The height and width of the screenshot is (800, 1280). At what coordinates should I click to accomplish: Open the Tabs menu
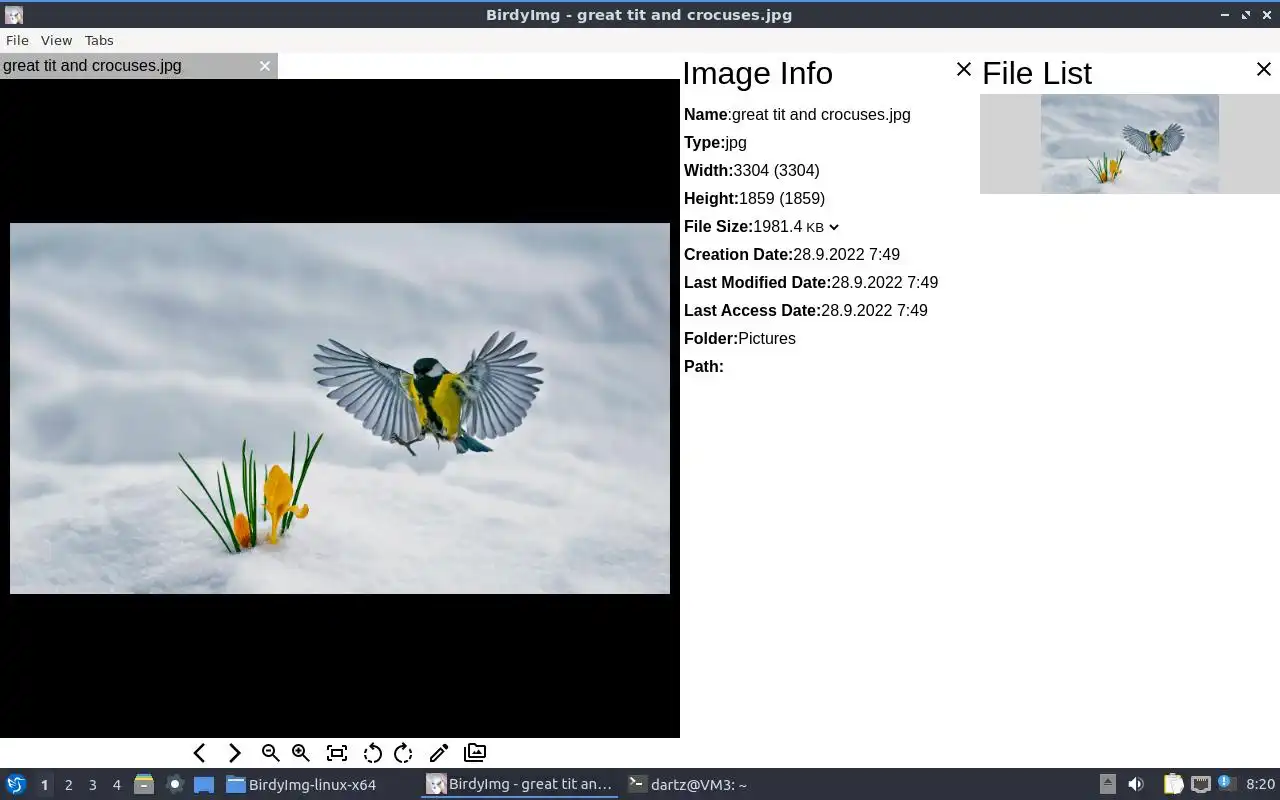pos(99,40)
